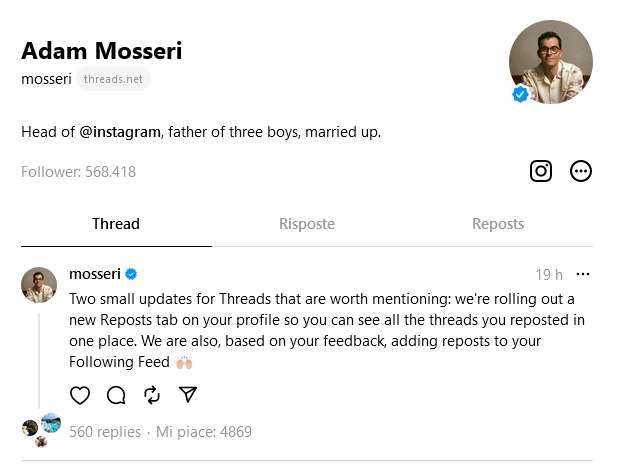Share the post via the paper-plane icon
Viewport: 621px width, 471px height.
pos(187,395)
